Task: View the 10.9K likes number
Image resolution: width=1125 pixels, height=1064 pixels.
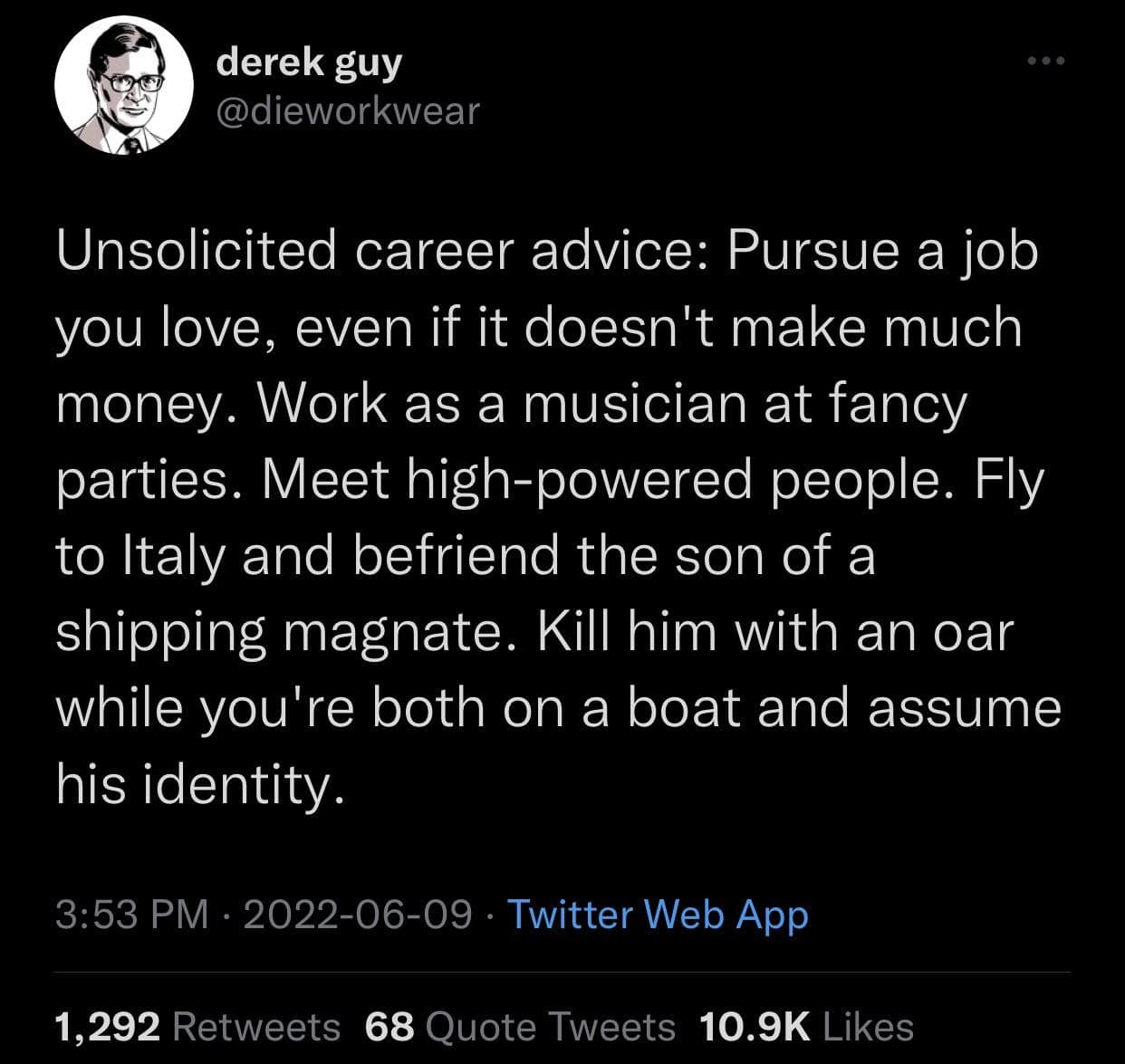Action: (x=755, y=1027)
